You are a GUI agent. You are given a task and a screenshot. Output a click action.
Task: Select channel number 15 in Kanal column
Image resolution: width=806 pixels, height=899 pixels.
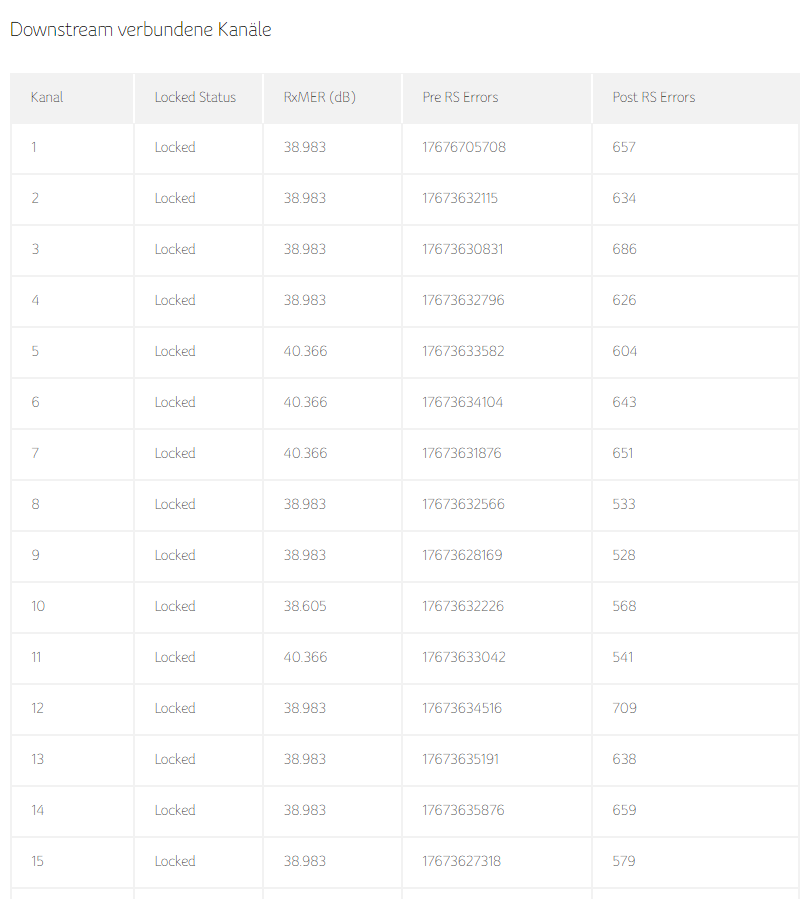37,861
